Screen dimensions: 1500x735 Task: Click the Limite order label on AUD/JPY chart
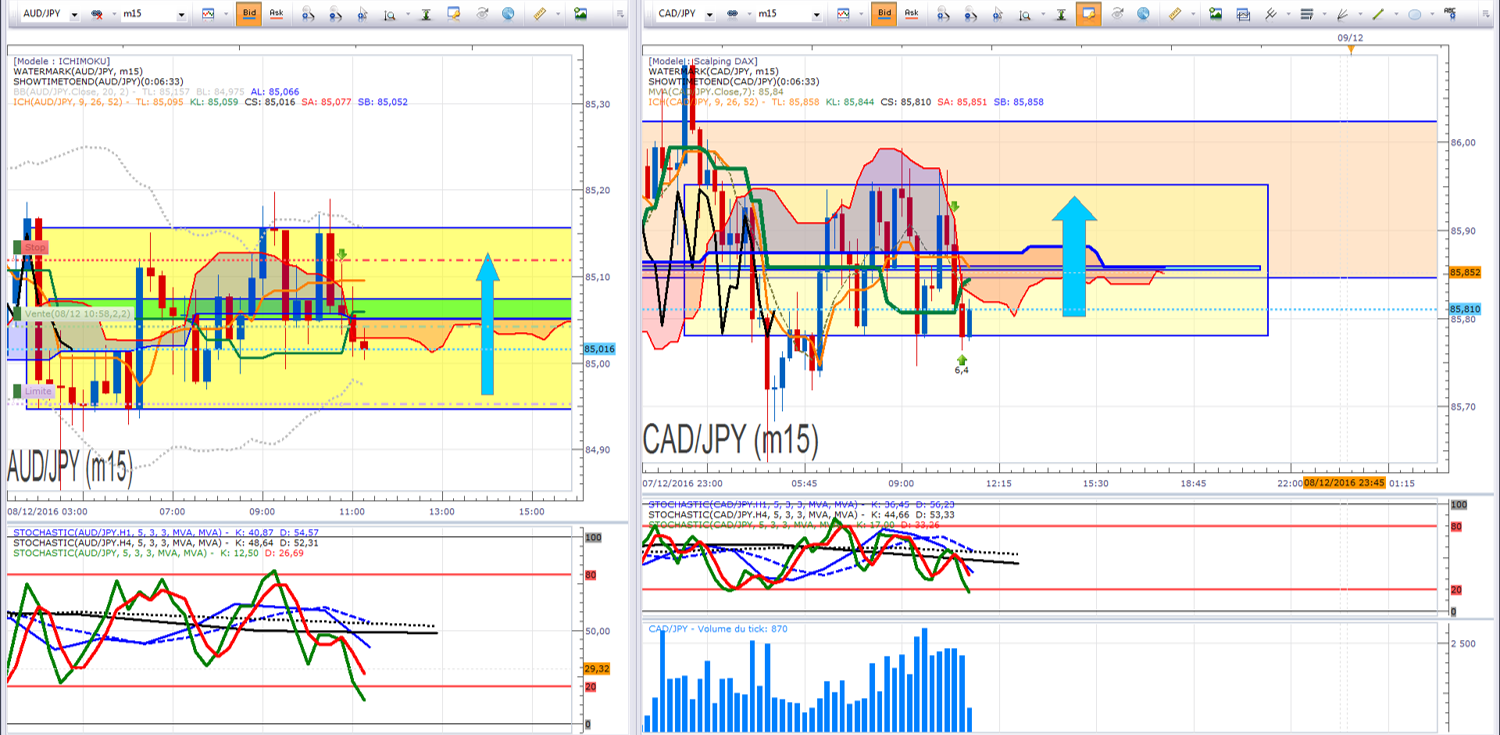click(38, 391)
